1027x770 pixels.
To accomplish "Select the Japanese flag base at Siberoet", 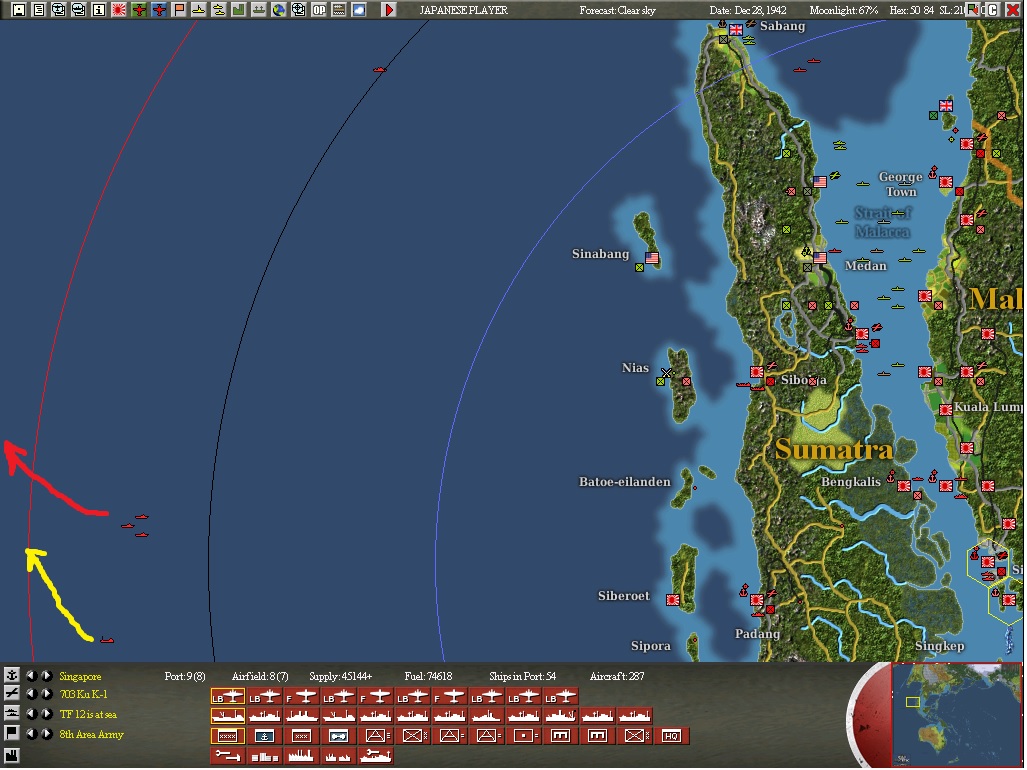I will [673, 600].
